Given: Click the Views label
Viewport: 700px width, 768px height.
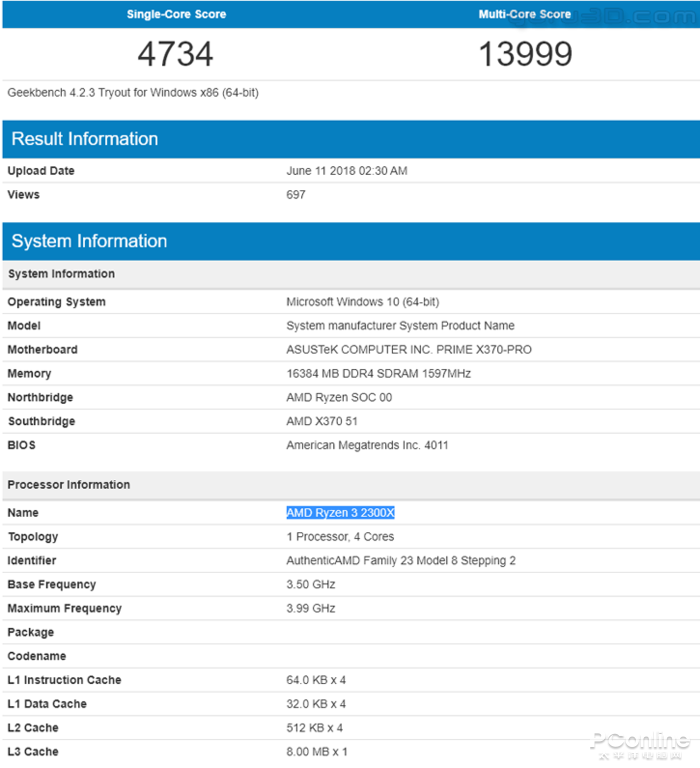Looking at the screenshot, I should click(x=24, y=195).
